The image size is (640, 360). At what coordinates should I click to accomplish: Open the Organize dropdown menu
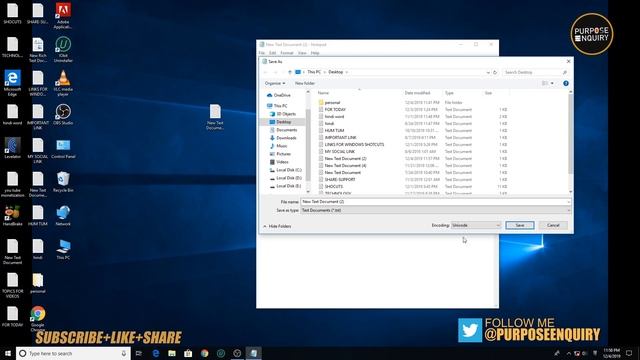[x=275, y=83]
